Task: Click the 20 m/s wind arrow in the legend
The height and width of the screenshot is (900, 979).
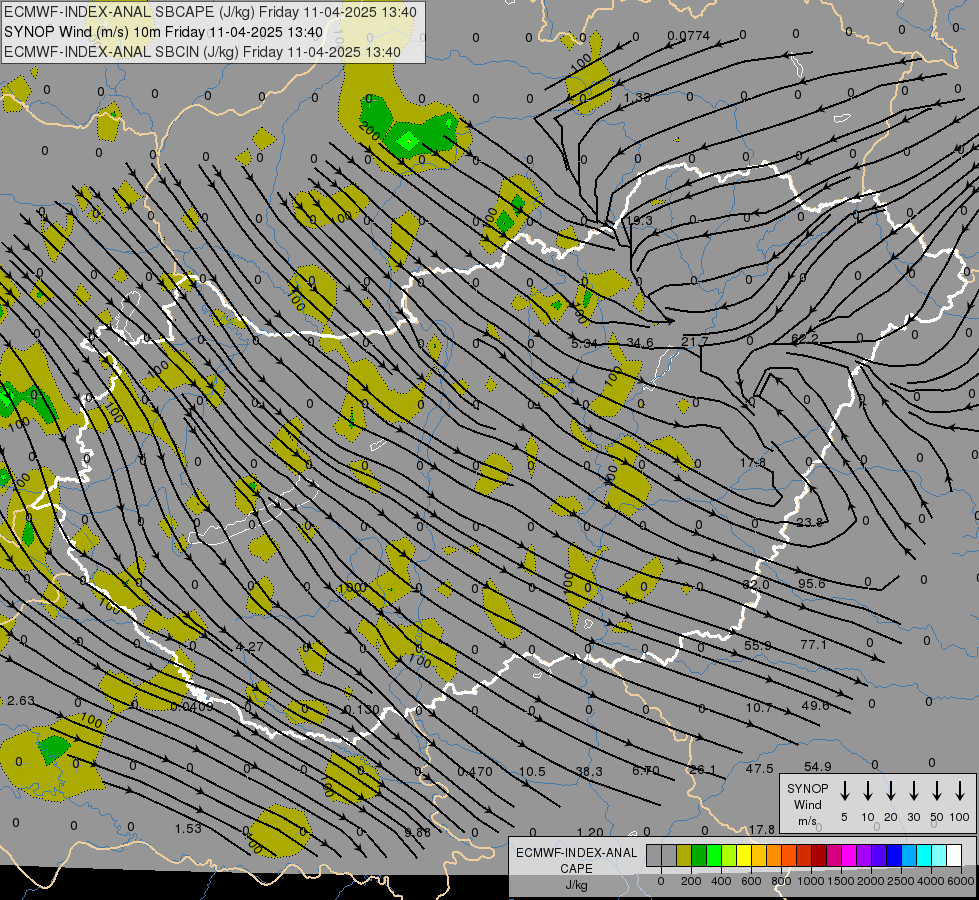Action: (x=891, y=791)
